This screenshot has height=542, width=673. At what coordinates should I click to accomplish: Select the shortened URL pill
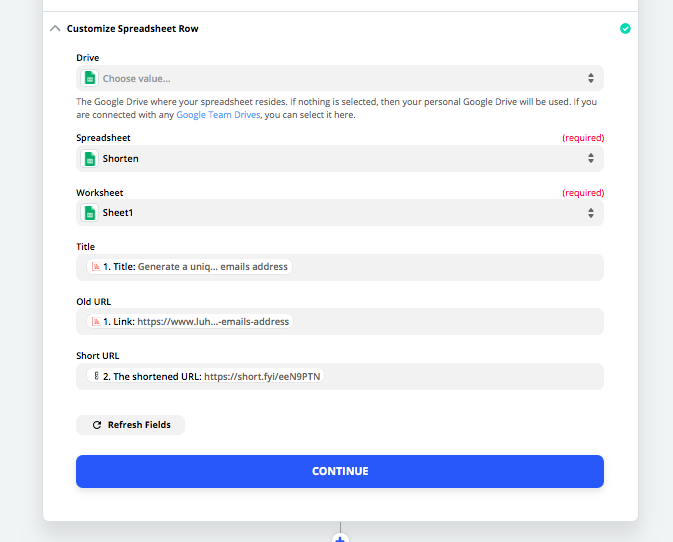[x=206, y=376]
